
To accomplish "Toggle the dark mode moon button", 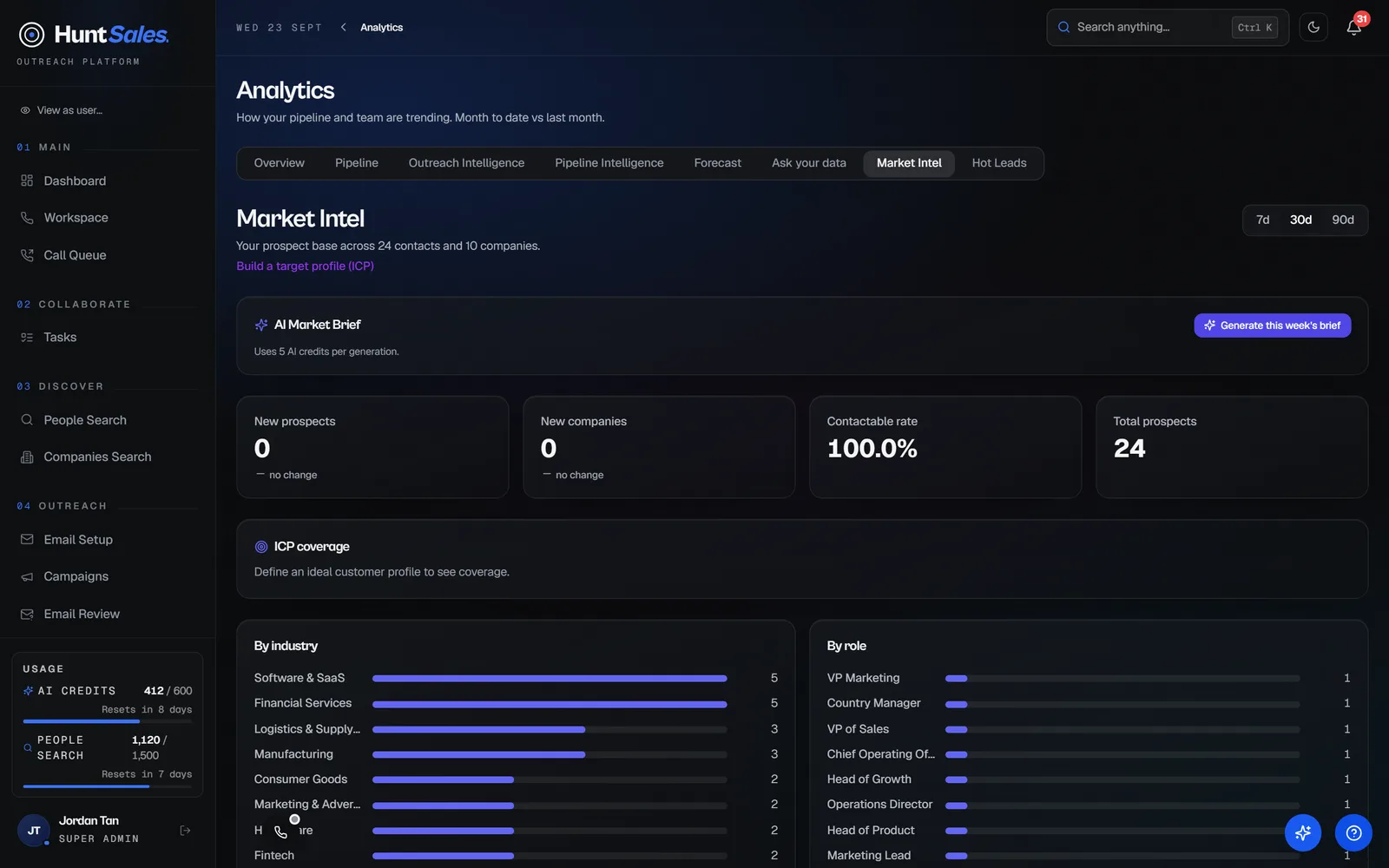I will [x=1313, y=28].
